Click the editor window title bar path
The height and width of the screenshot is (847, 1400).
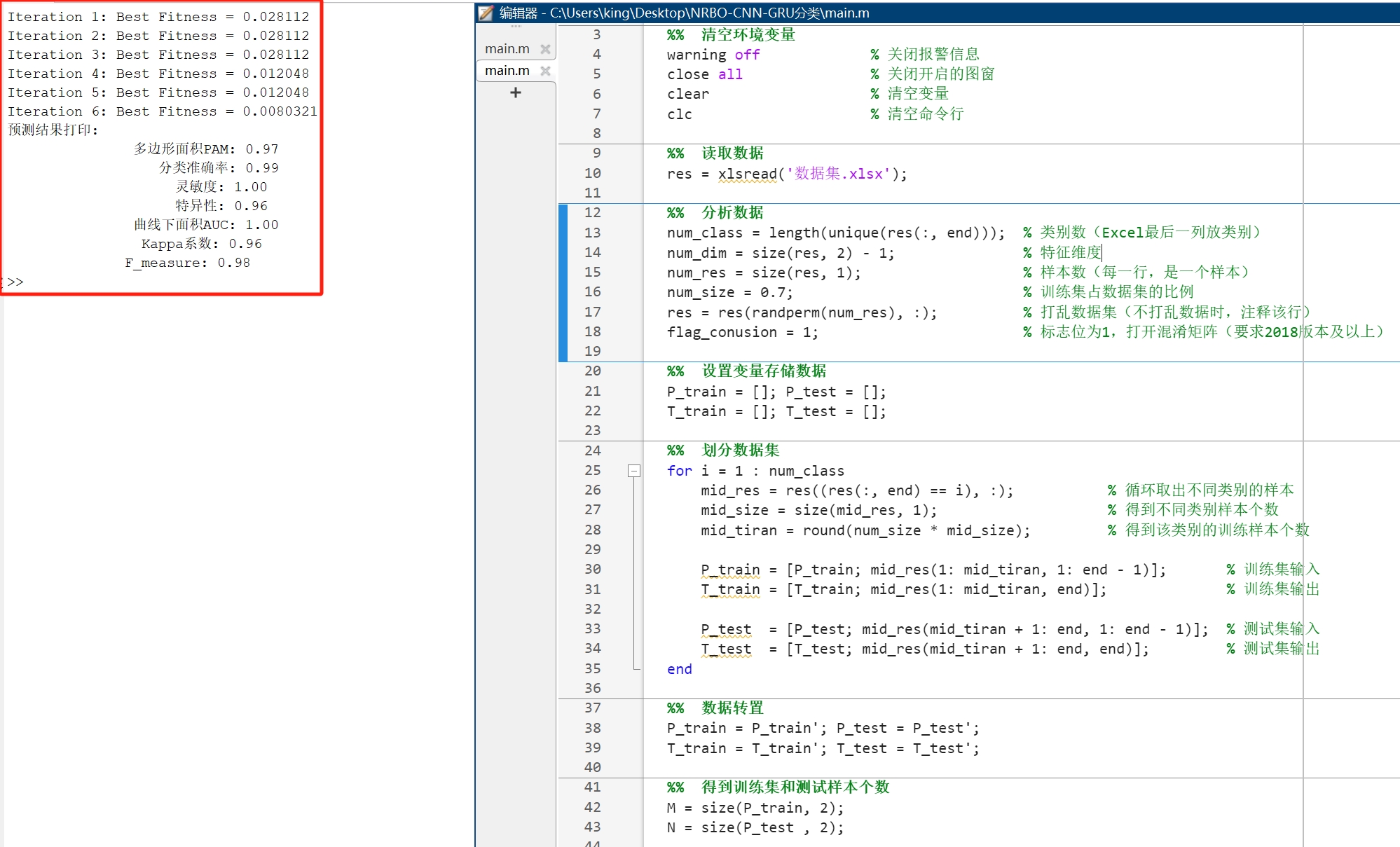pyautogui.click(x=708, y=13)
